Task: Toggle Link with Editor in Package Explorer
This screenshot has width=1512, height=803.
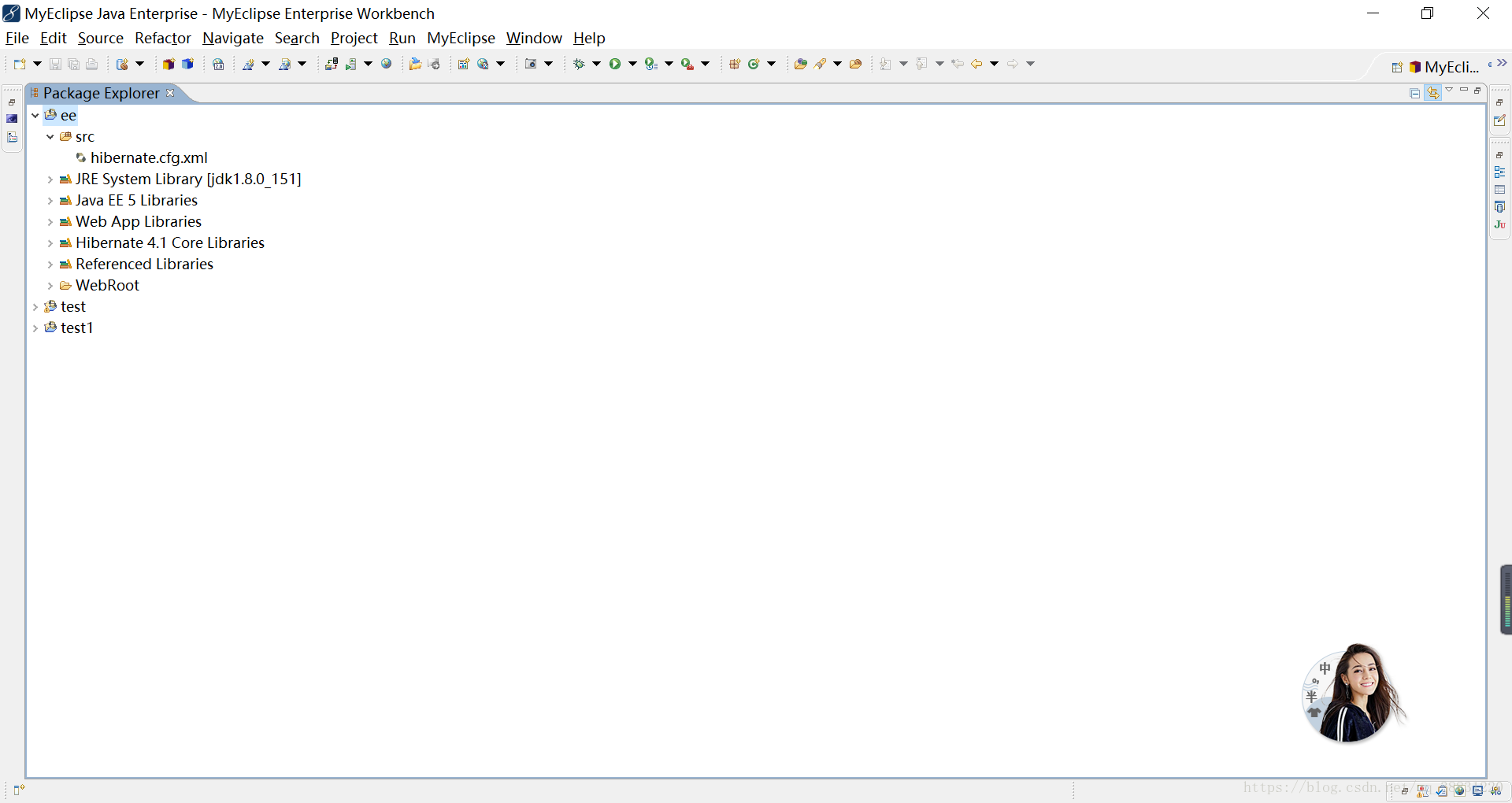Action: (x=1433, y=93)
